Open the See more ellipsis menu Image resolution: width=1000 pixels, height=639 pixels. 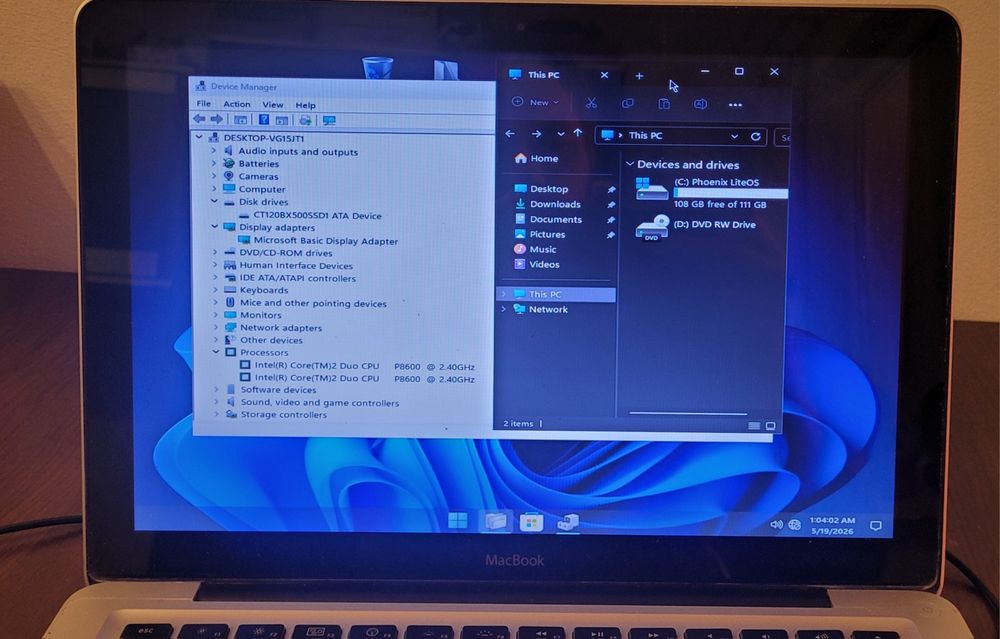coord(735,105)
